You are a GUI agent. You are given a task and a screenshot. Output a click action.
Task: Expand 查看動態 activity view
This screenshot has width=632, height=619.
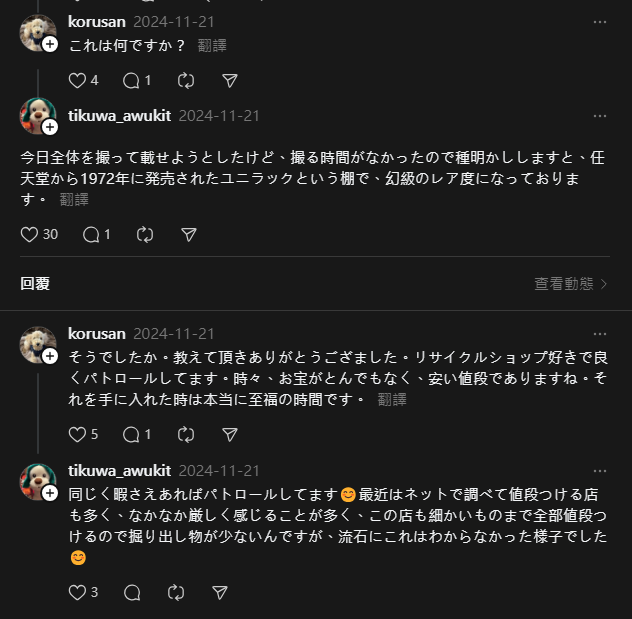(x=571, y=284)
